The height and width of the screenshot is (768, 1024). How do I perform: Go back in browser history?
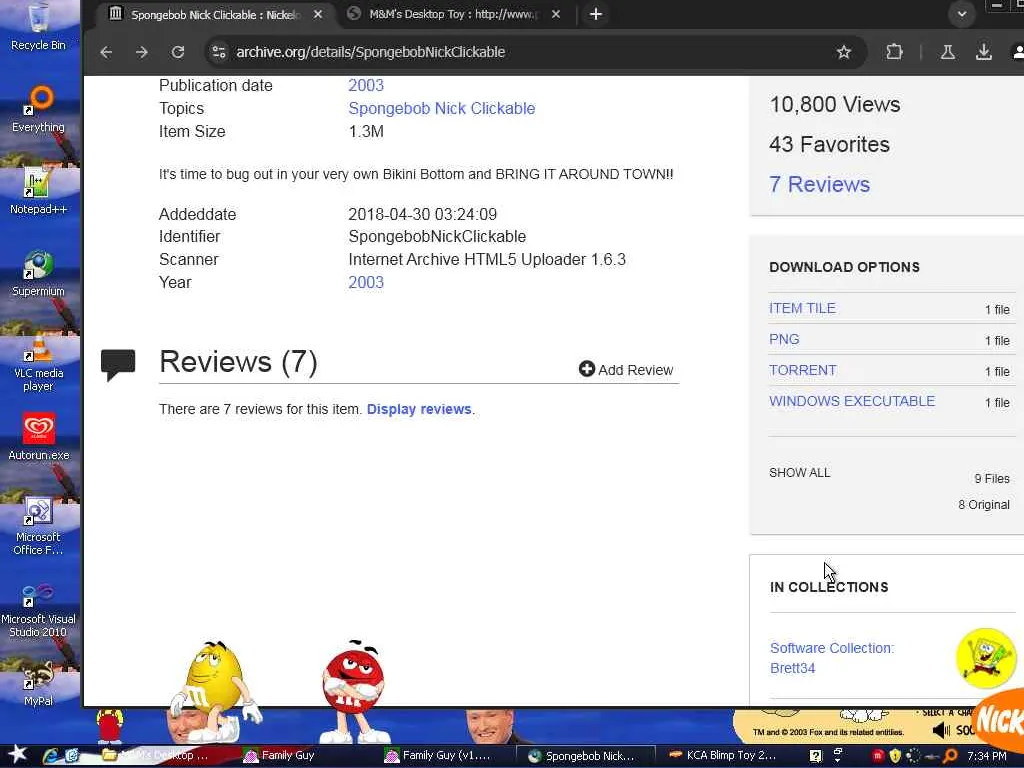tap(106, 52)
